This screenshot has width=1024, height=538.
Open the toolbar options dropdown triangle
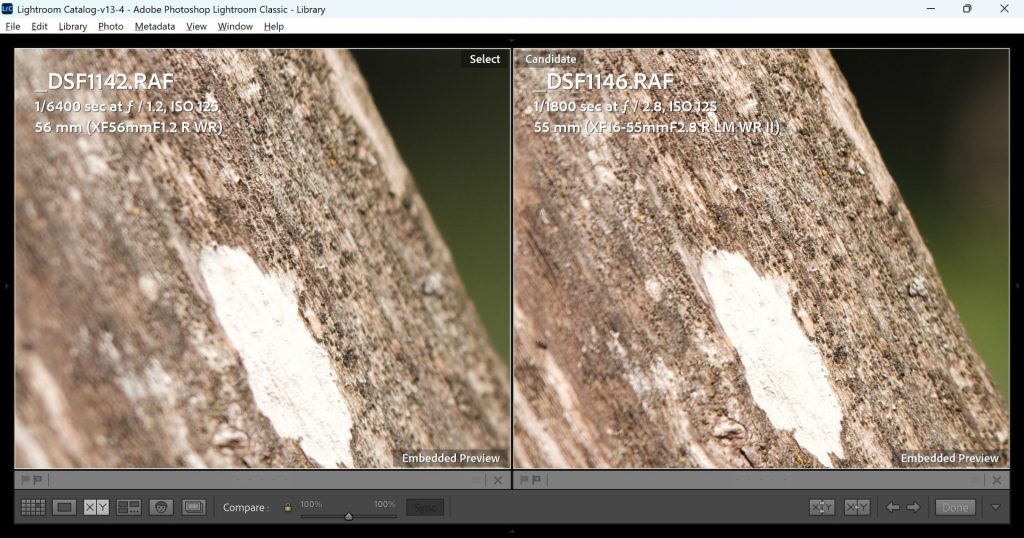[995, 507]
